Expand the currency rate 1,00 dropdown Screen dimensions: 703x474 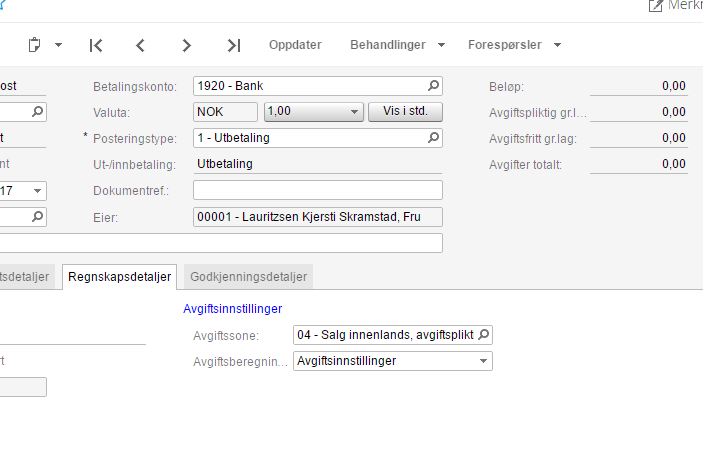[354, 112]
